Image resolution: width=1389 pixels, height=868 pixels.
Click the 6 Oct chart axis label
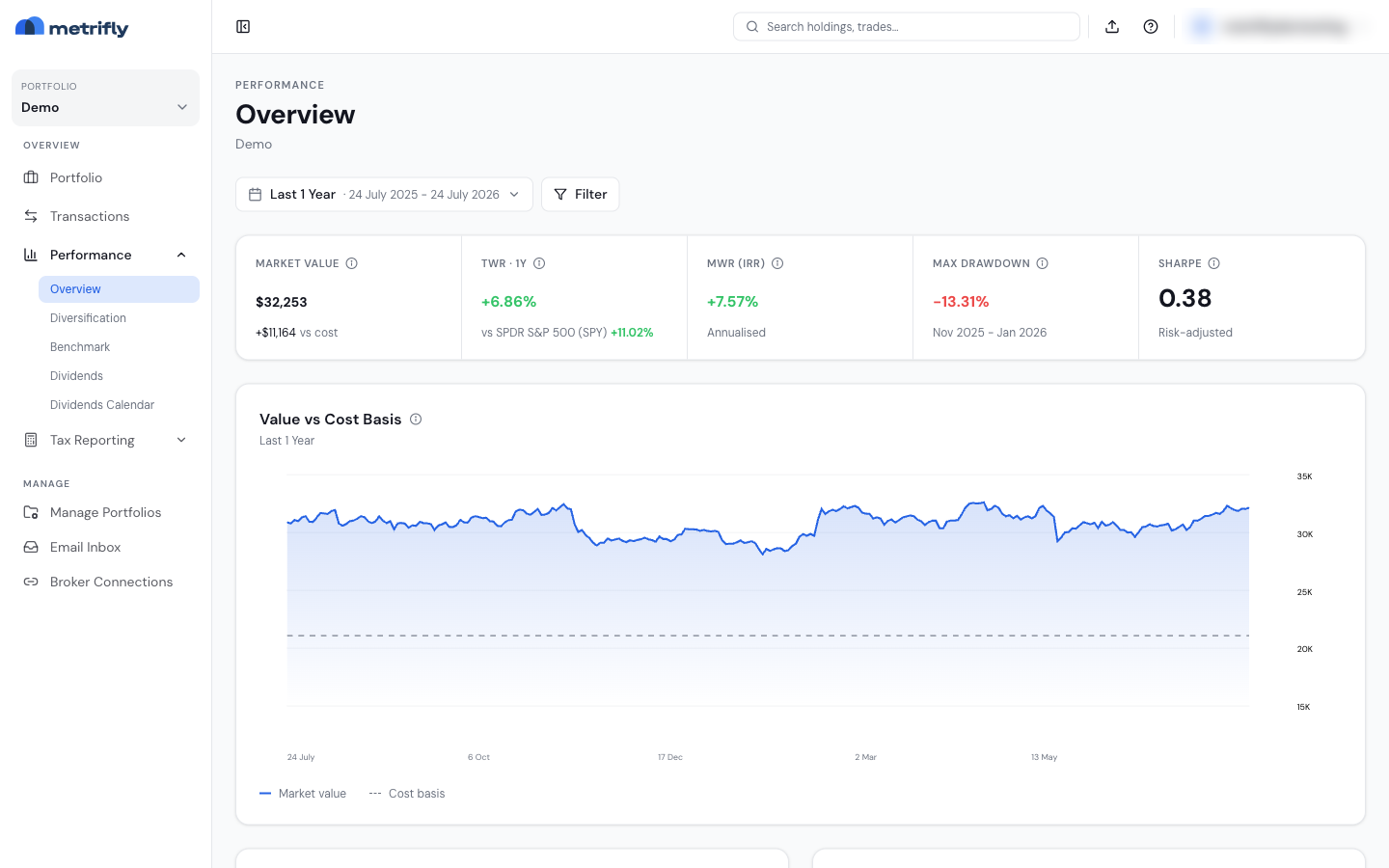tap(478, 757)
